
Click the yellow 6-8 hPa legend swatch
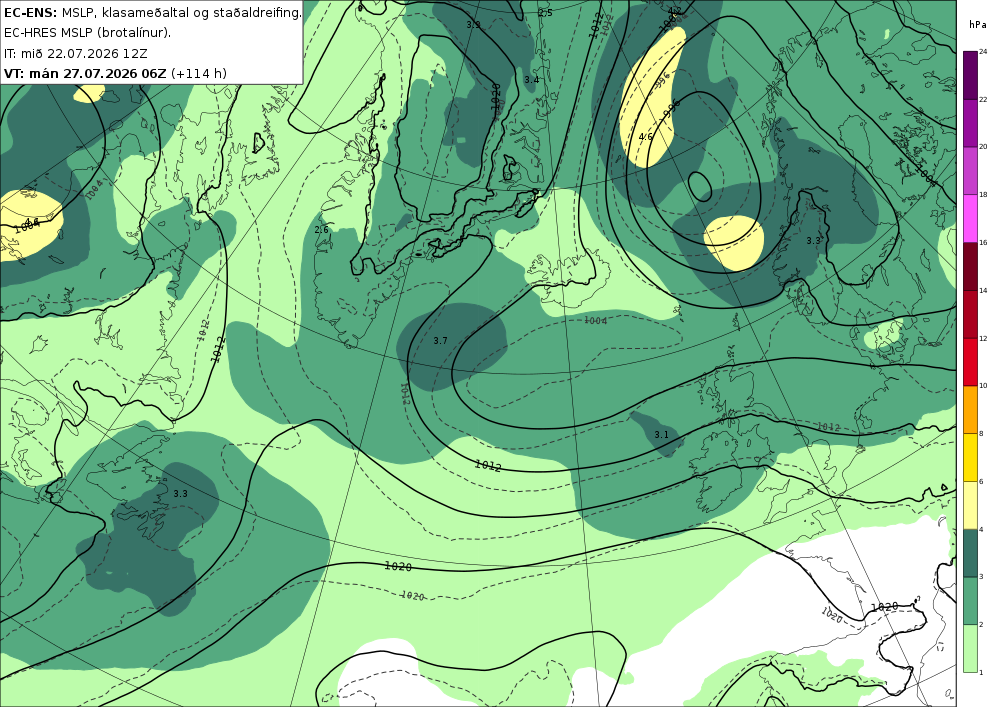(x=970, y=458)
